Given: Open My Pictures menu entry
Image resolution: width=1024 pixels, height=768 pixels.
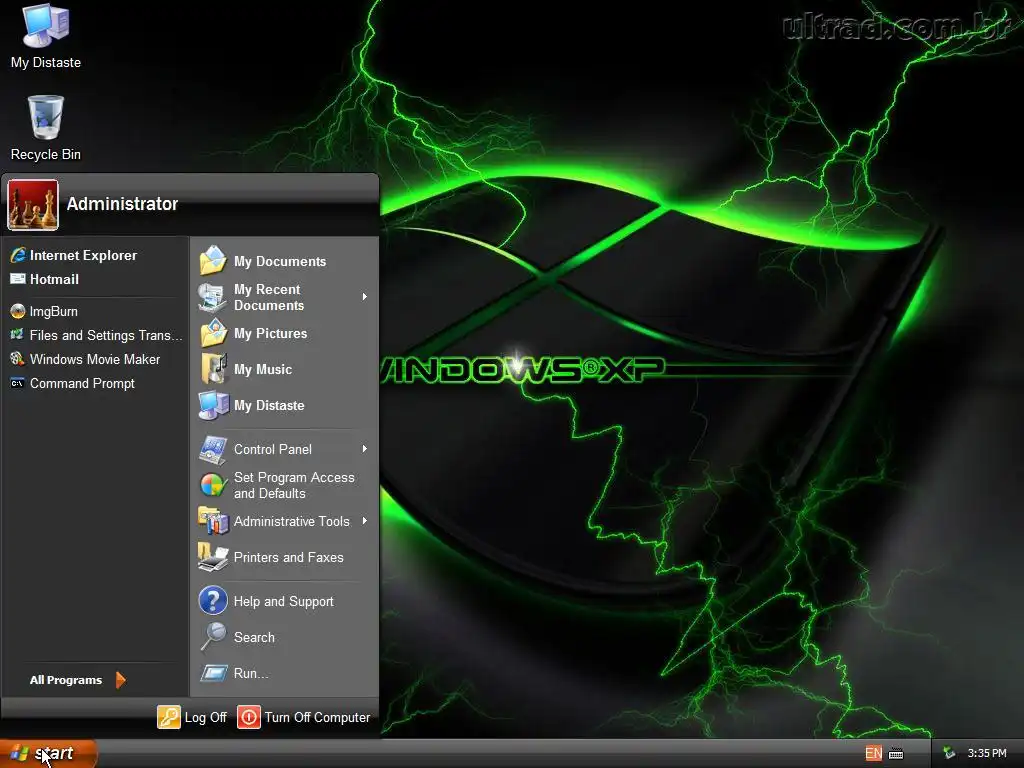Looking at the screenshot, I should [x=285, y=333].
